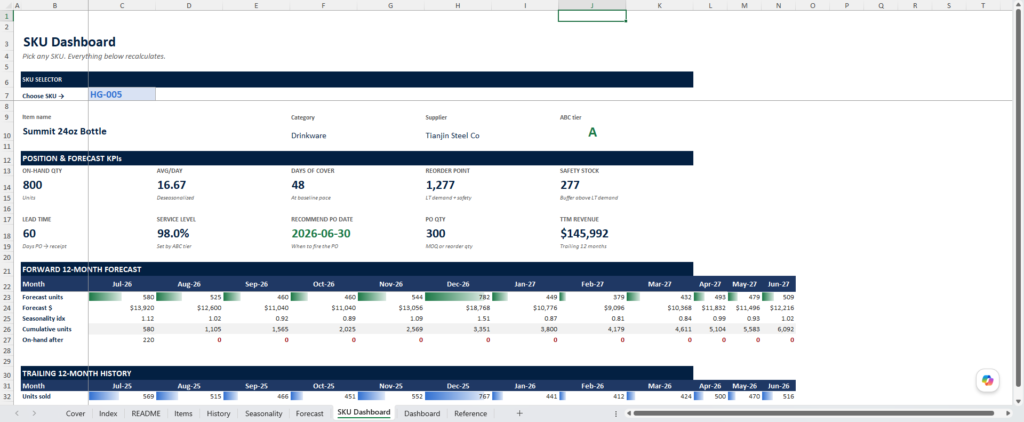Screen dimensions: 1024x422
Task: Switch to the Index sheet tab
Action: [108, 414]
